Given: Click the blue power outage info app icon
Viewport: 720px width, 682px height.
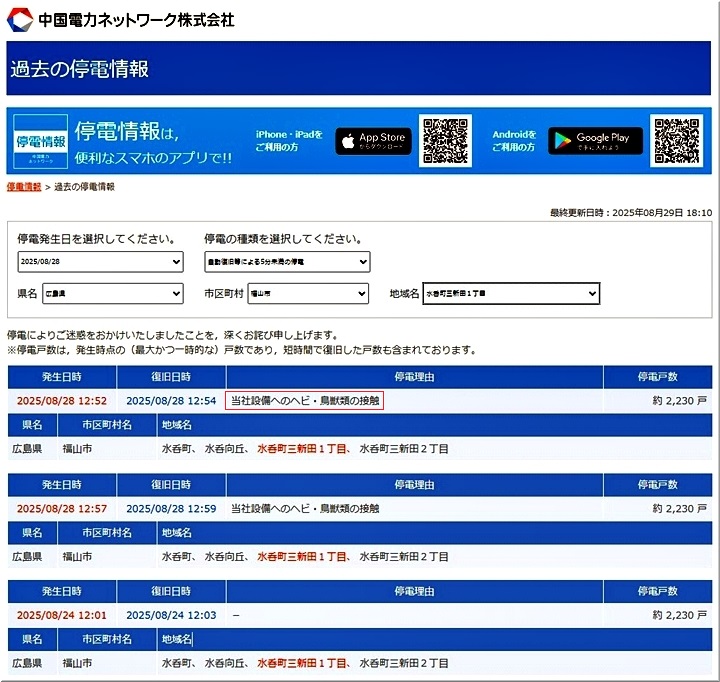Looking at the screenshot, I should coord(41,141).
